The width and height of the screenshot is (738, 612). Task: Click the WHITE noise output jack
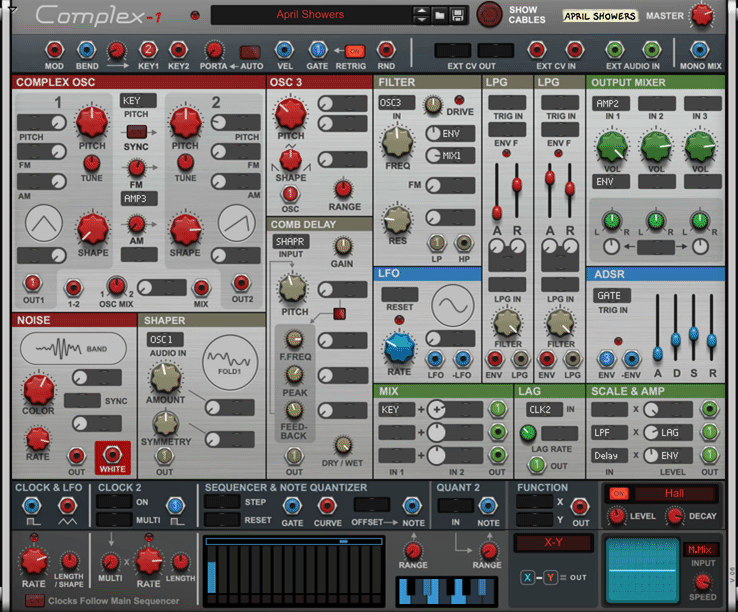click(x=112, y=455)
